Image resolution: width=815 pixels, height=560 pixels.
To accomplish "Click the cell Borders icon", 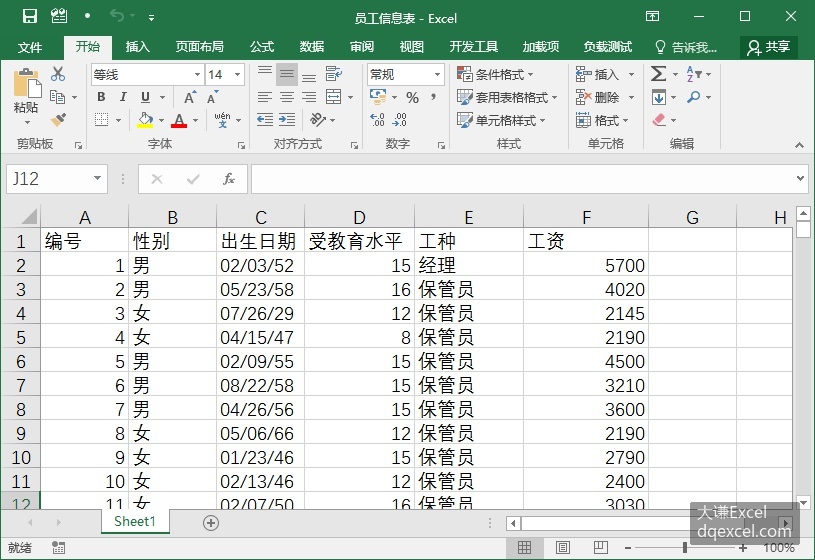I will tap(101, 120).
